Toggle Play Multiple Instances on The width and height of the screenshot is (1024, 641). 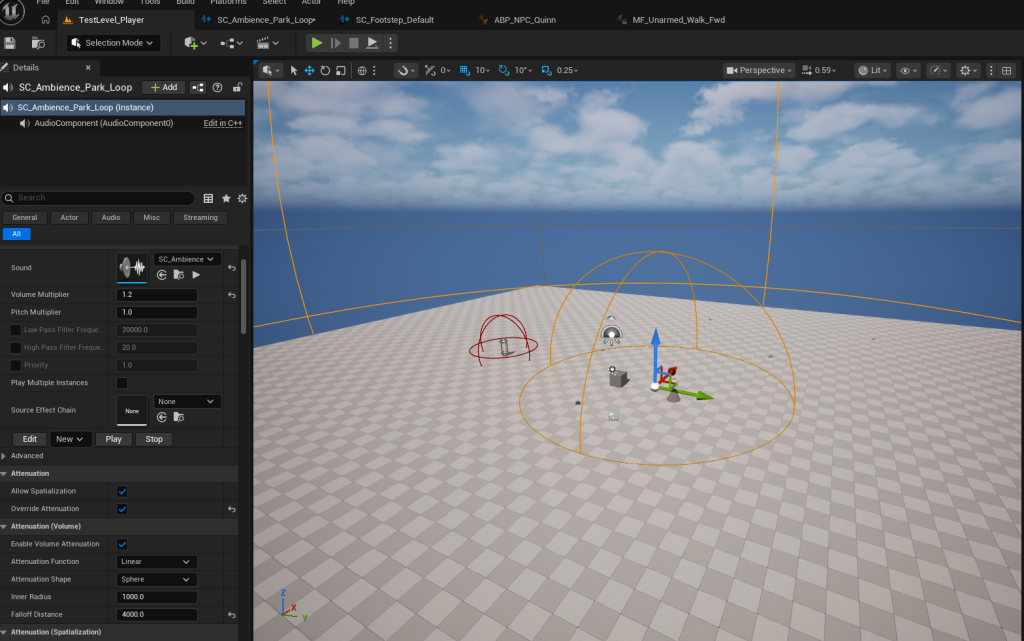(x=122, y=382)
